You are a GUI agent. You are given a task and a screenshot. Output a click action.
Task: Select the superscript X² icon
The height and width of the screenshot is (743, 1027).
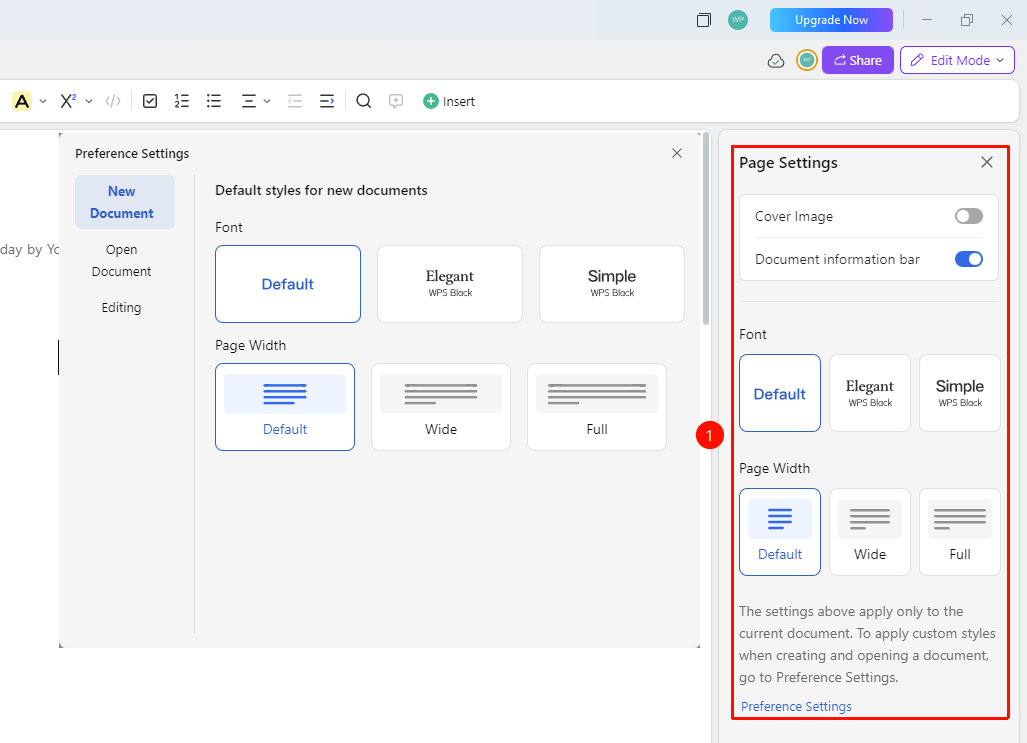[68, 101]
